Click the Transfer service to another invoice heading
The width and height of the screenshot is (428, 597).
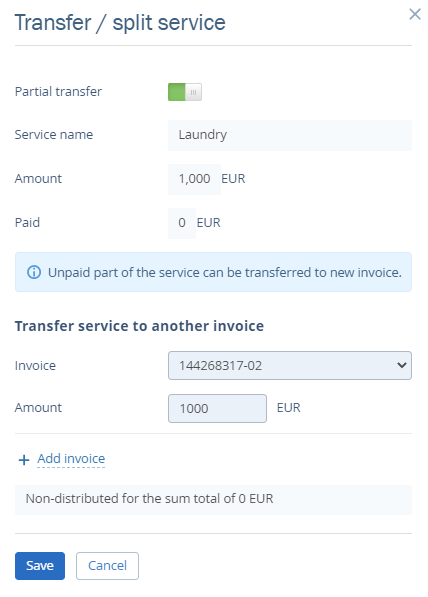point(139,326)
